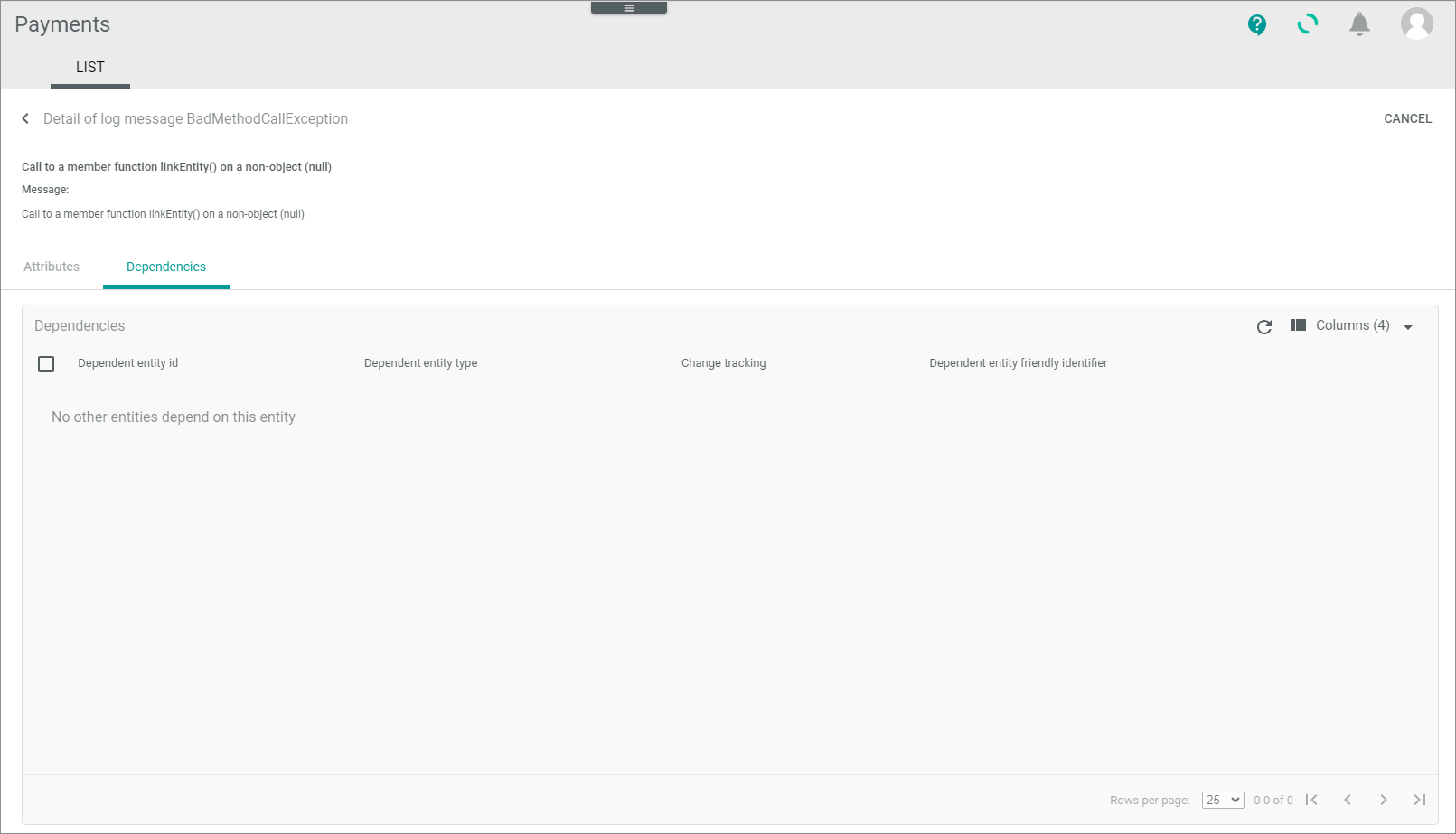Image resolution: width=1456 pixels, height=834 pixels.
Task: Jump to the first page of results
Action: pyautogui.click(x=1311, y=800)
